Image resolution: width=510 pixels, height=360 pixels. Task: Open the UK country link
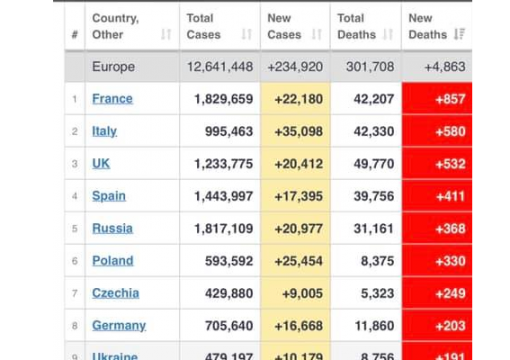click(x=101, y=164)
